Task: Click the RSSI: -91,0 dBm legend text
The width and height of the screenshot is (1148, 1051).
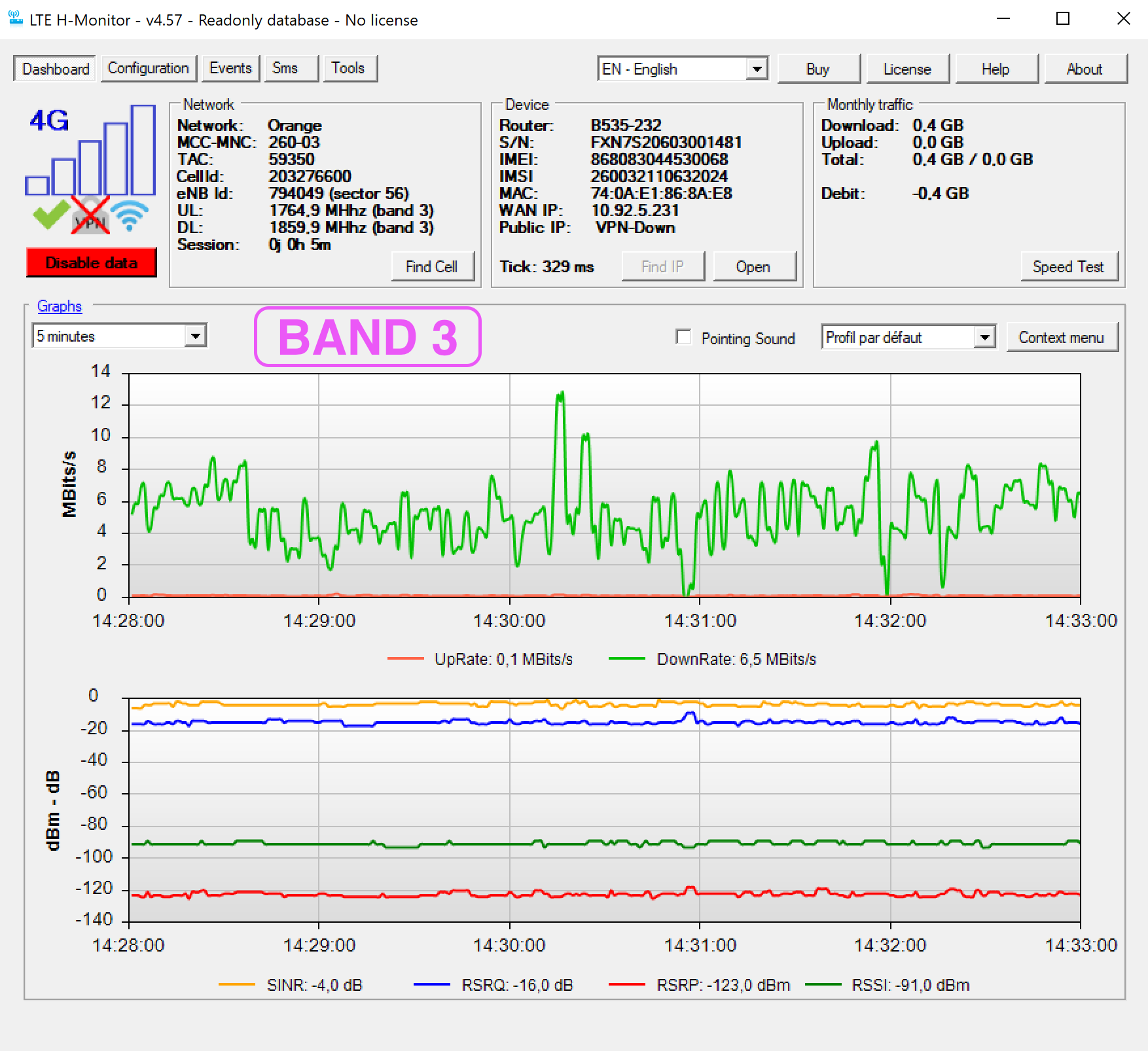Action: coord(910,985)
